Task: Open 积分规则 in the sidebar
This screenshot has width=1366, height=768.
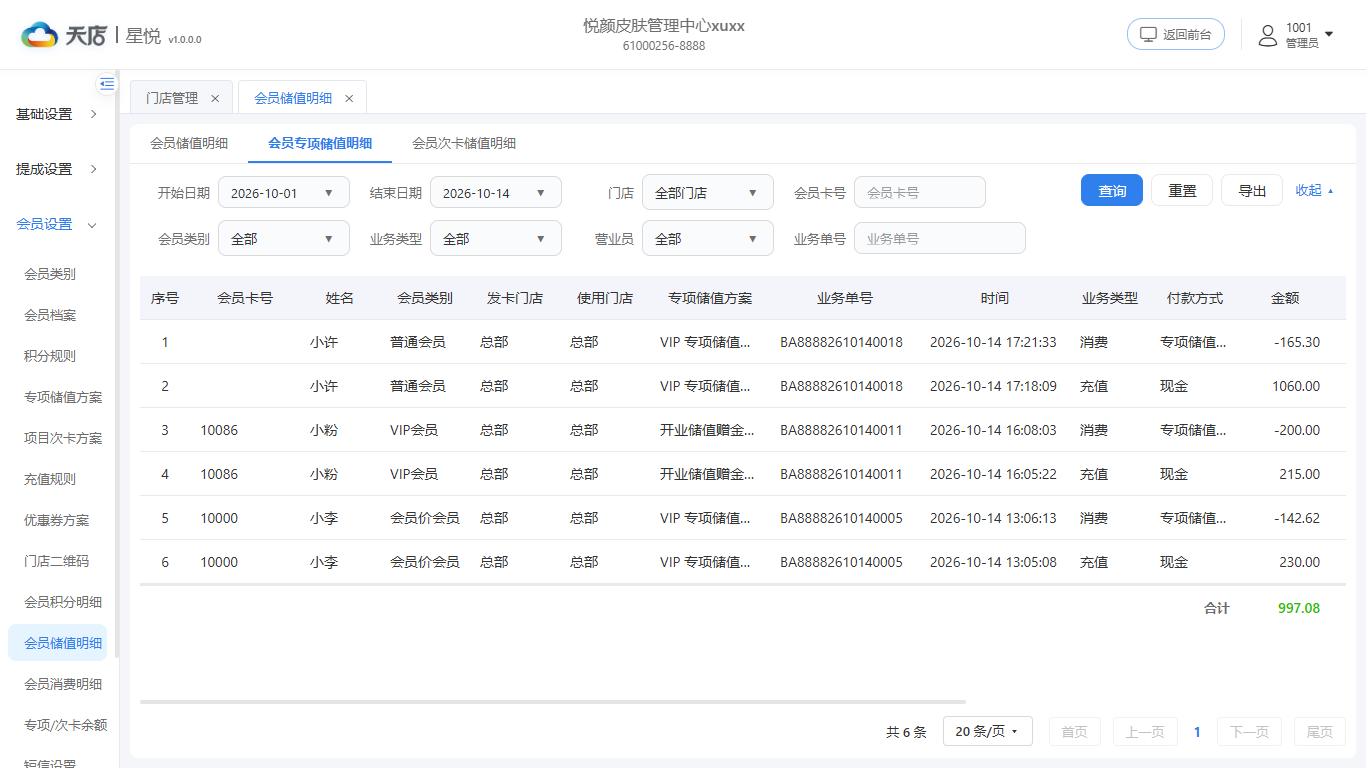Action: tap(50, 356)
